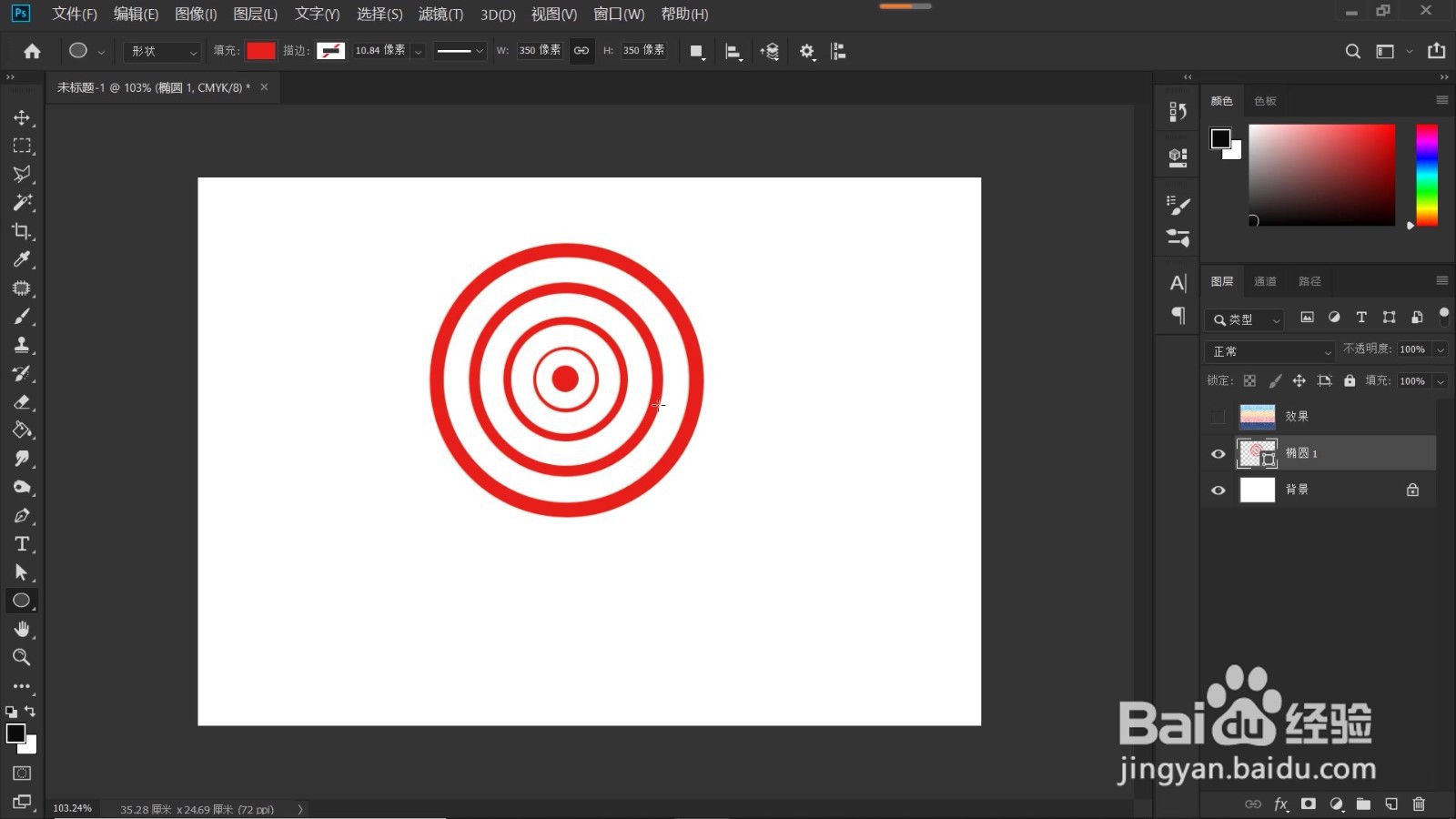Toggle link between width and height
1456x819 pixels.
coord(581,51)
